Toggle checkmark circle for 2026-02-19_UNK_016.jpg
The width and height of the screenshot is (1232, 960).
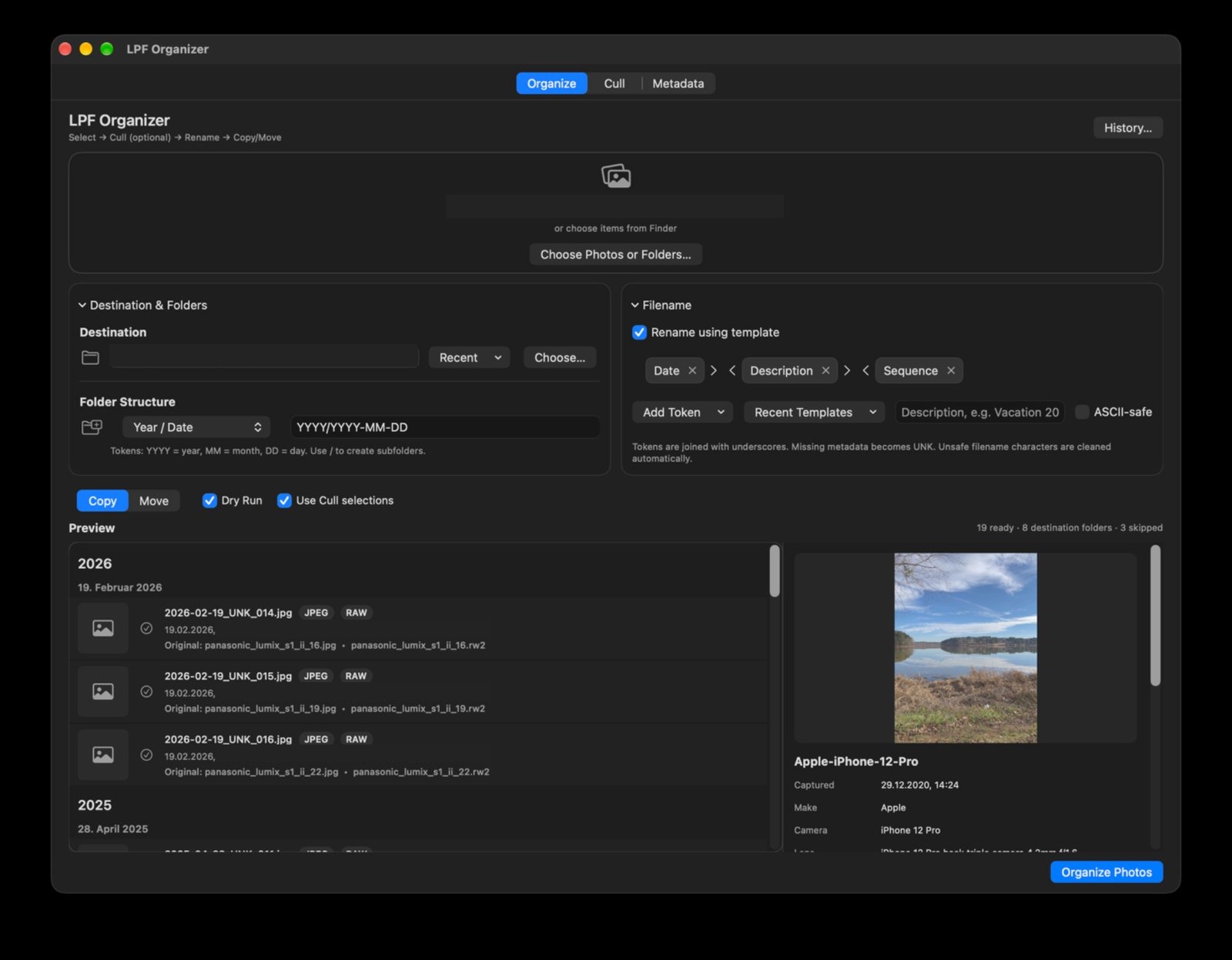[146, 754]
